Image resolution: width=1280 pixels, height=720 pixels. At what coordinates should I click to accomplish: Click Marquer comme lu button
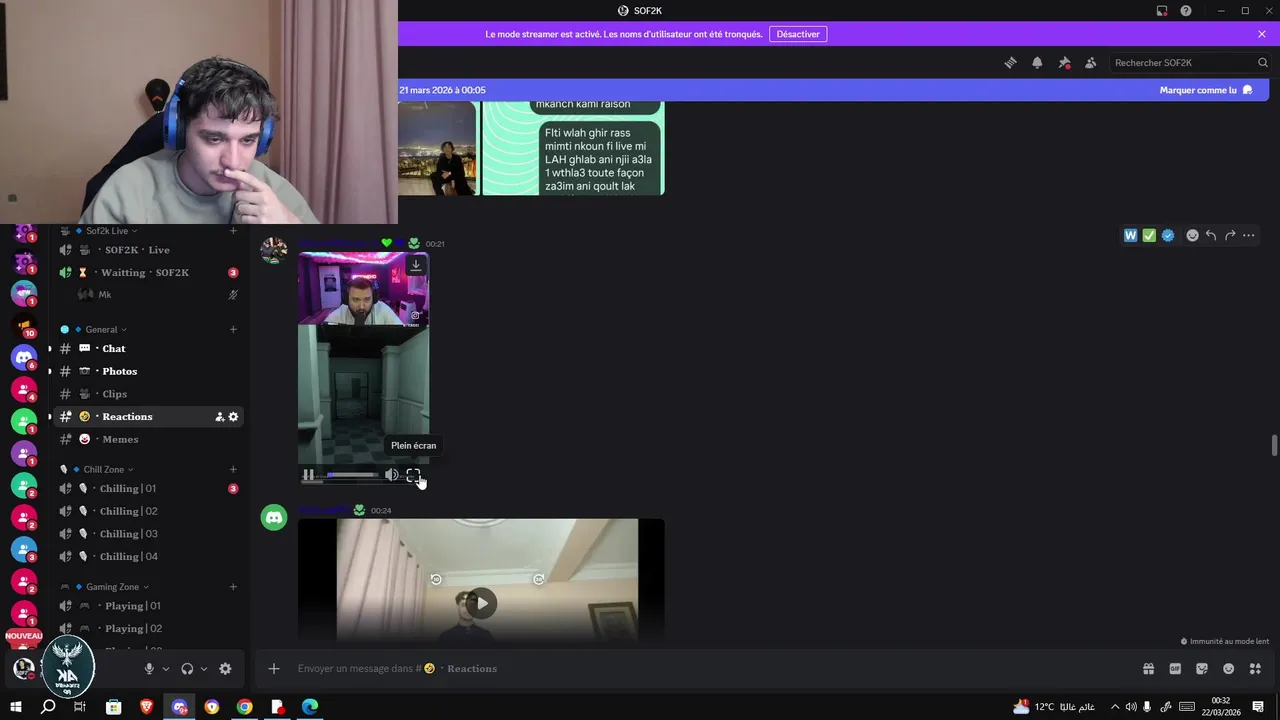point(1206,90)
